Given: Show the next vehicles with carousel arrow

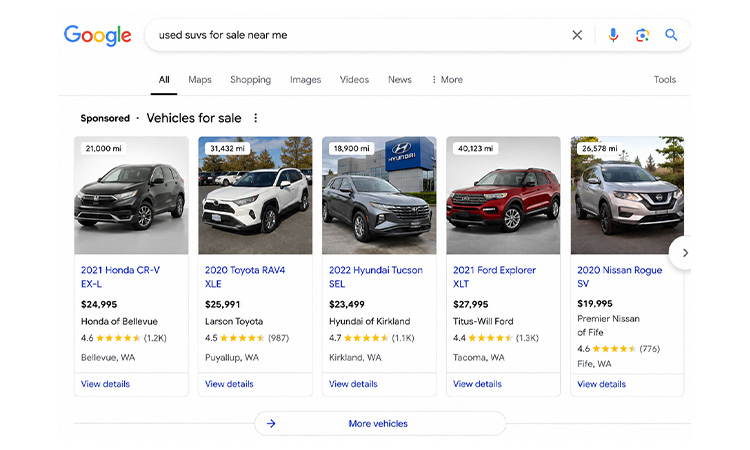Looking at the screenshot, I should pyautogui.click(x=684, y=252).
